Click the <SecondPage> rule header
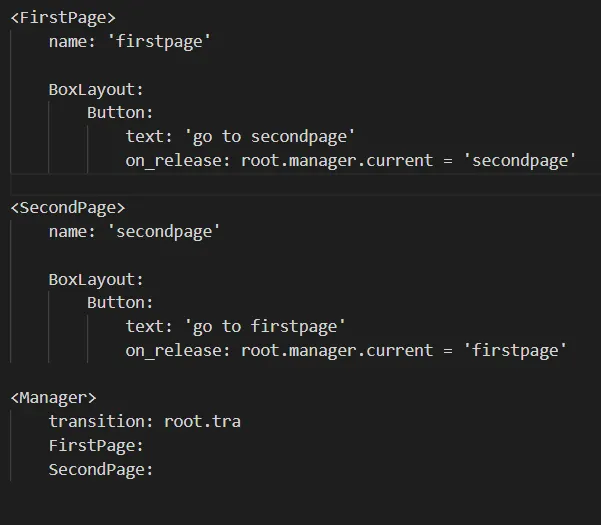The width and height of the screenshot is (601, 525). (68, 207)
